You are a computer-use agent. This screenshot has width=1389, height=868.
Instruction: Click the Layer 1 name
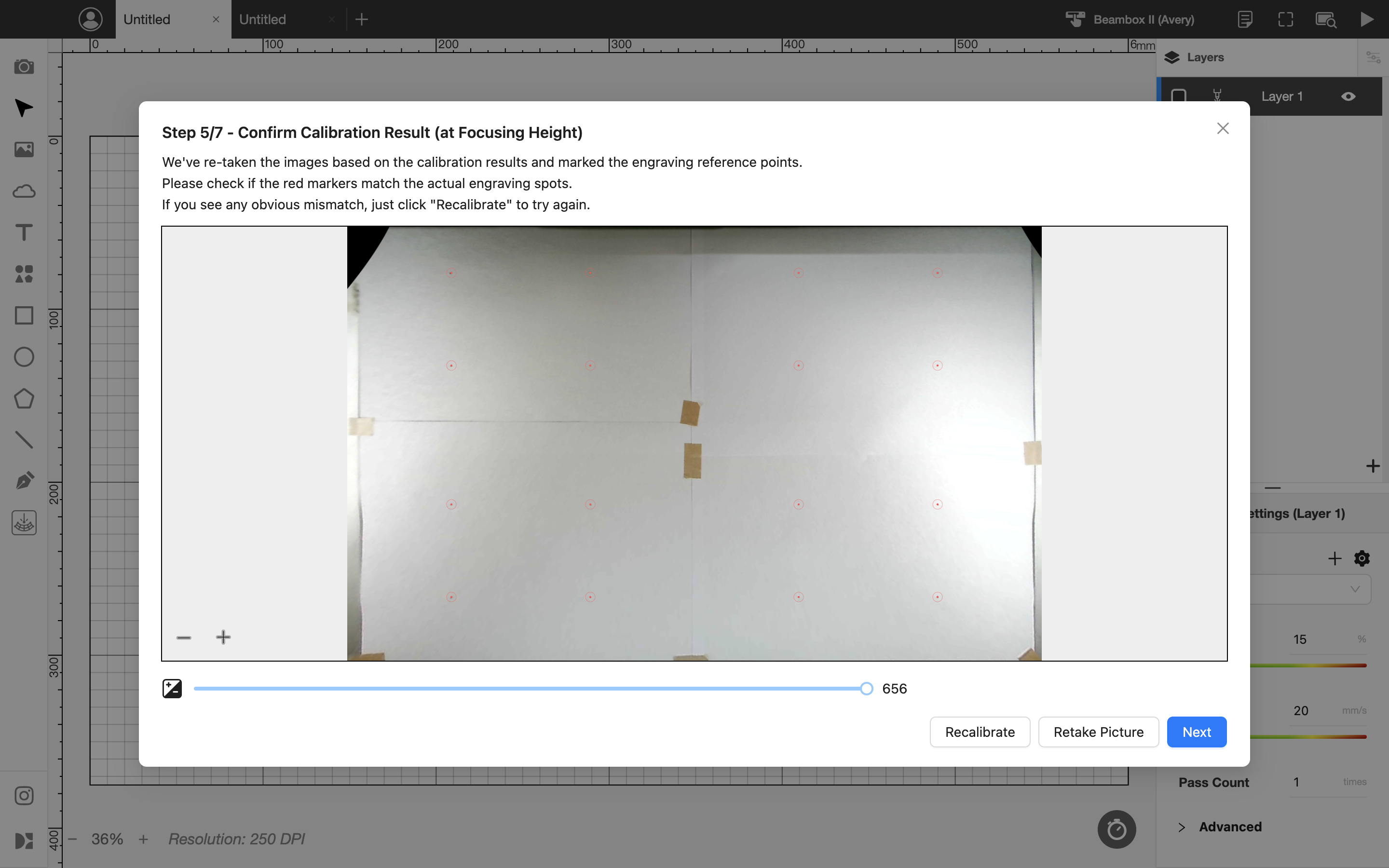coord(1281,96)
